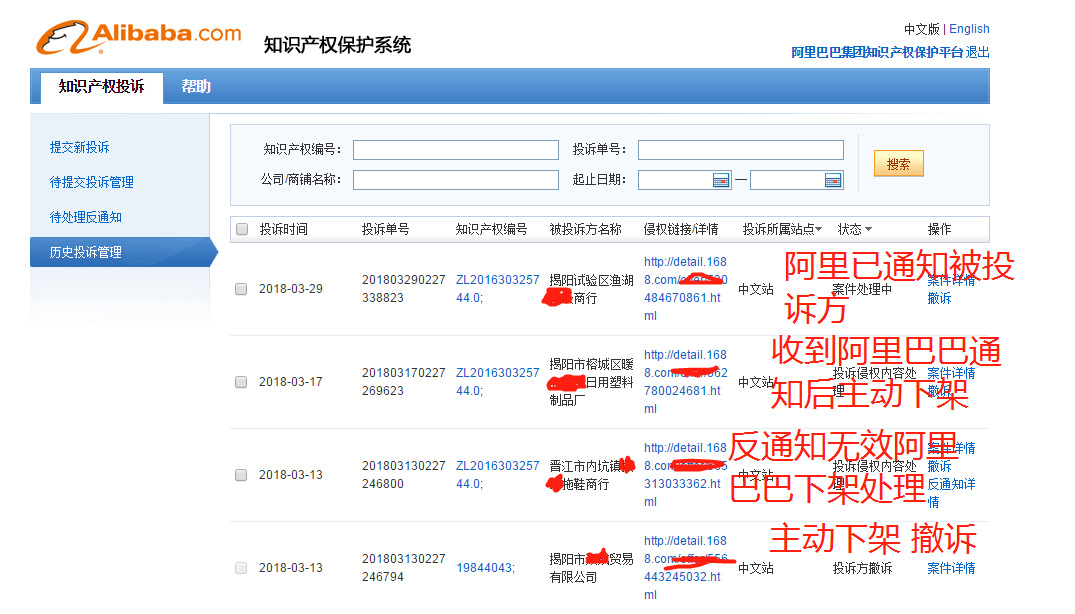Switch the site language to English
Viewport: 1075px width, 614px height.
[968, 28]
